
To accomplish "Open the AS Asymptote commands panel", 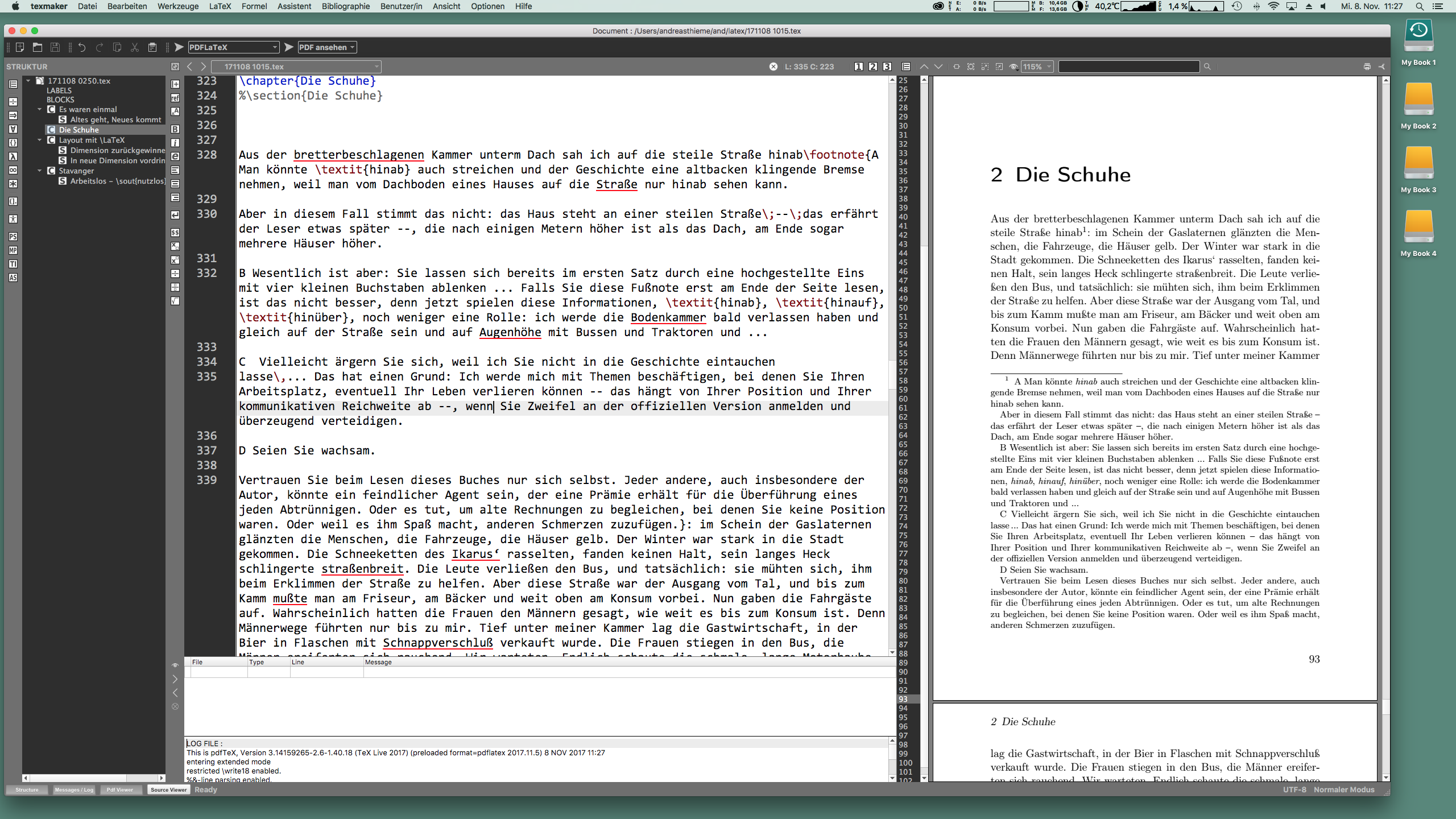I will [13, 278].
